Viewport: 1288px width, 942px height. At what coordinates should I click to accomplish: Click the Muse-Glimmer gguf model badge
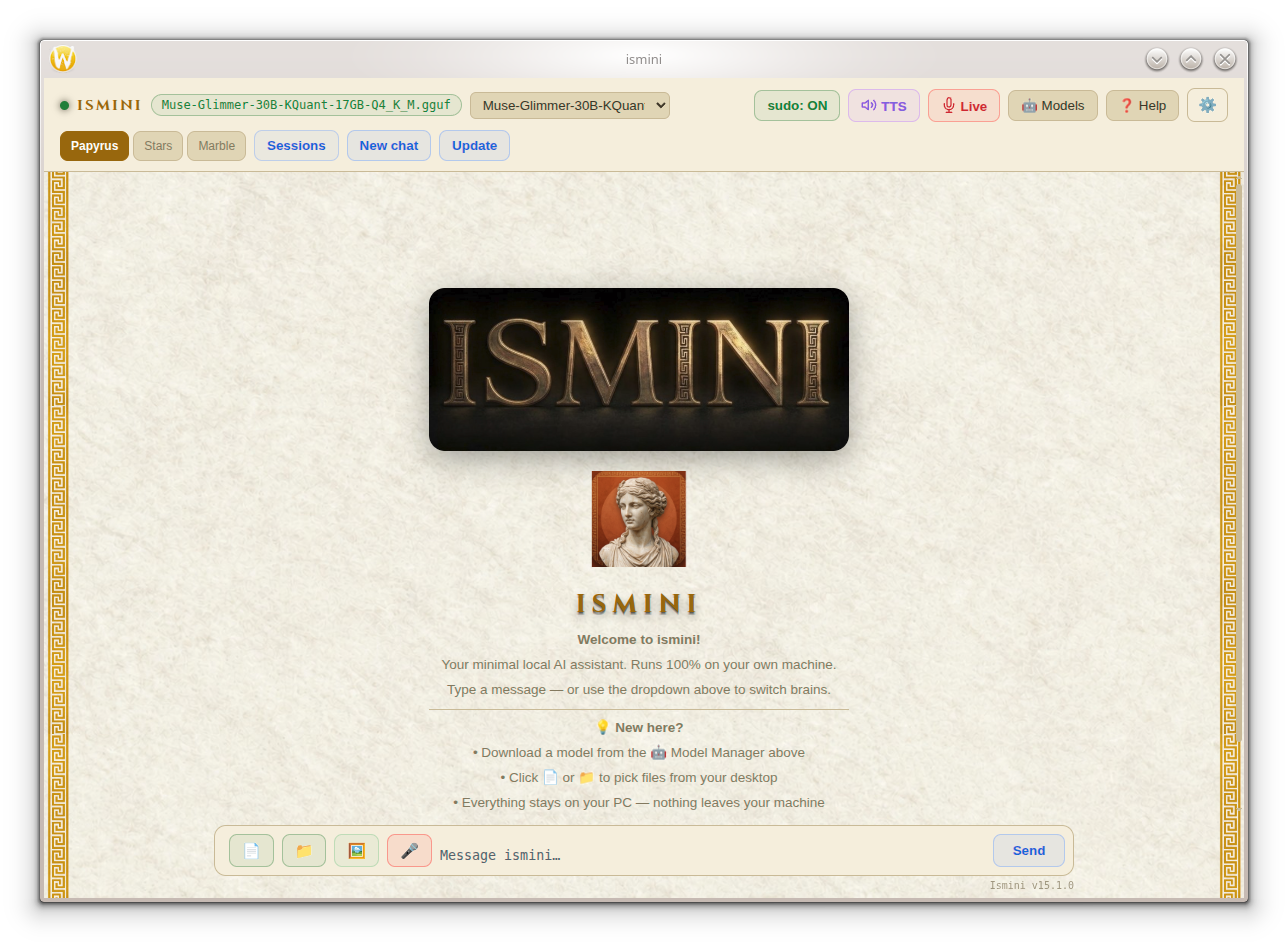tap(306, 105)
